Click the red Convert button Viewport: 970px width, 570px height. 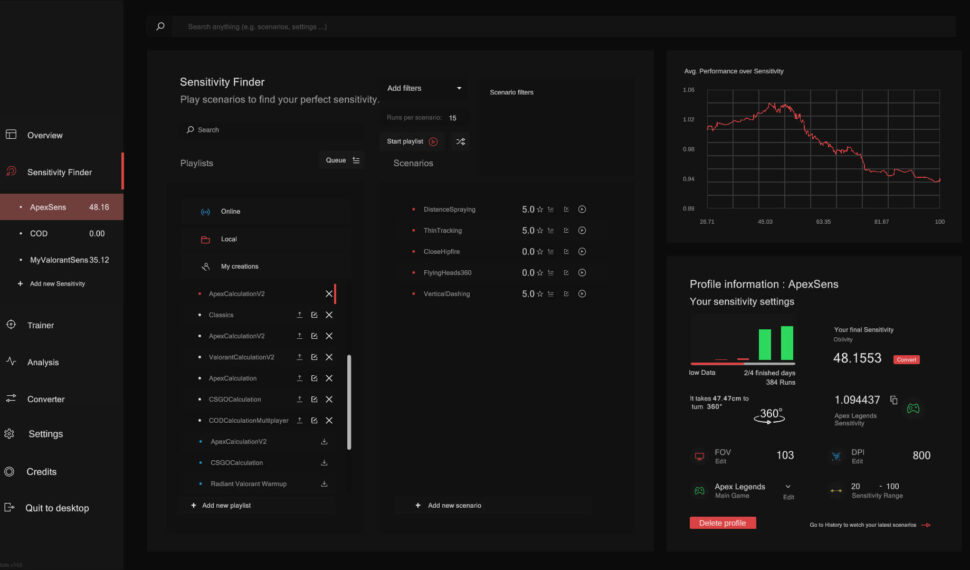906,359
